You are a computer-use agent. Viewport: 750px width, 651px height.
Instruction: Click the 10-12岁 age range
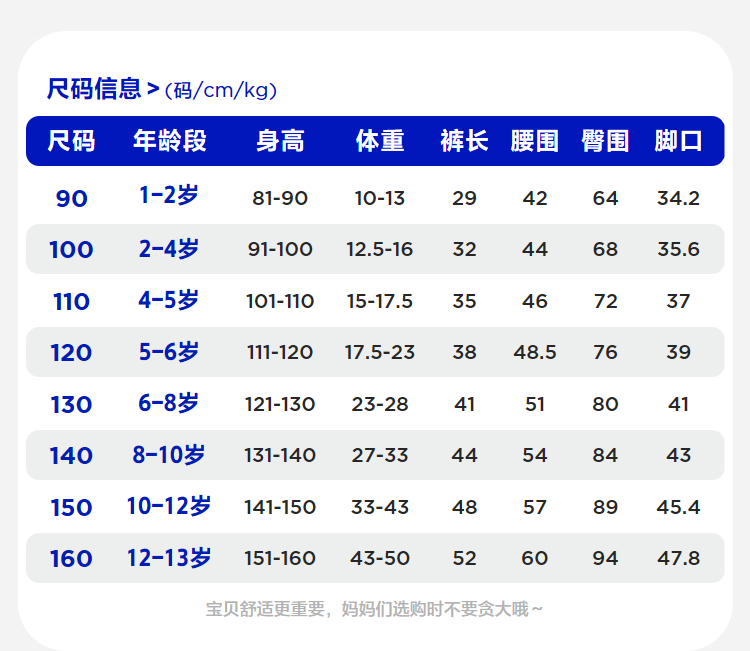[169, 506]
